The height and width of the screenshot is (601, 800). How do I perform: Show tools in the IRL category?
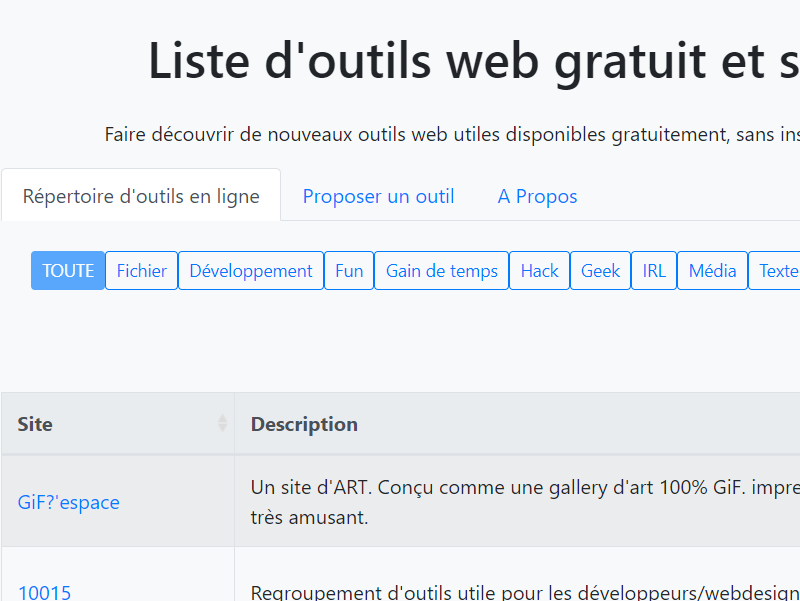pyautogui.click(x=654, y=271)
